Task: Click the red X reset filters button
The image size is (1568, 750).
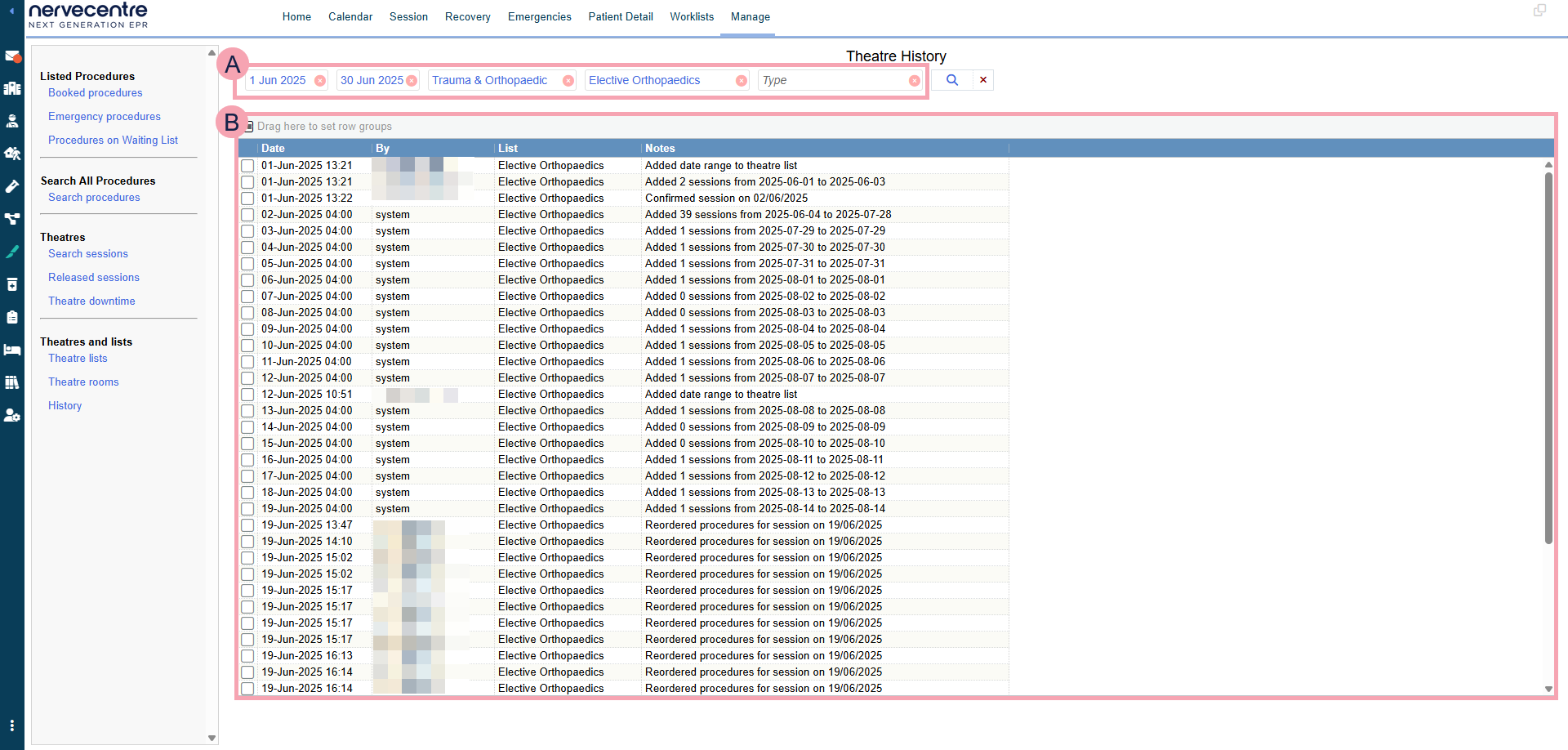Action: pos(983,80)
